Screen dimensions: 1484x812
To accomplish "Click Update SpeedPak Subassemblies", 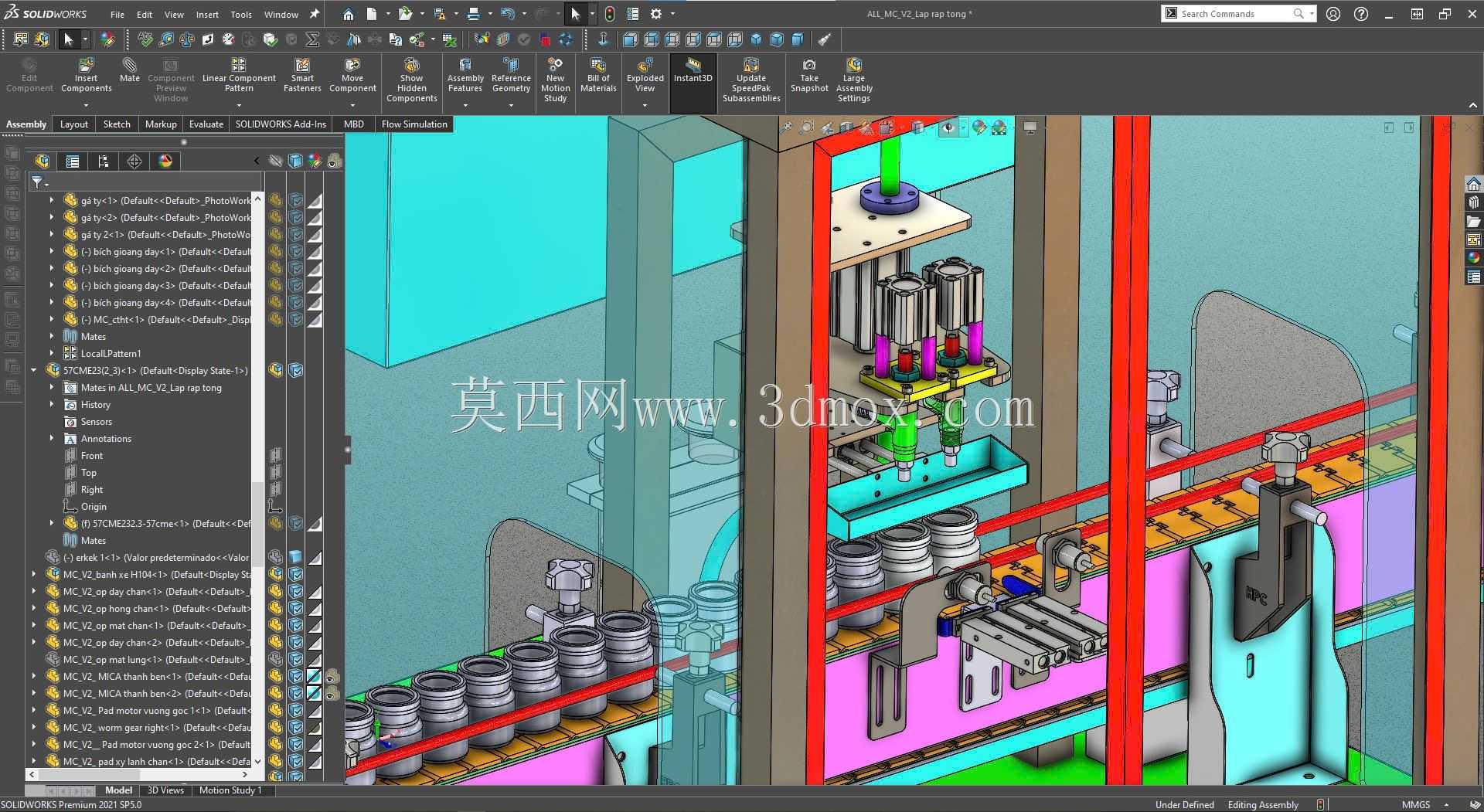I will (751, 80).
